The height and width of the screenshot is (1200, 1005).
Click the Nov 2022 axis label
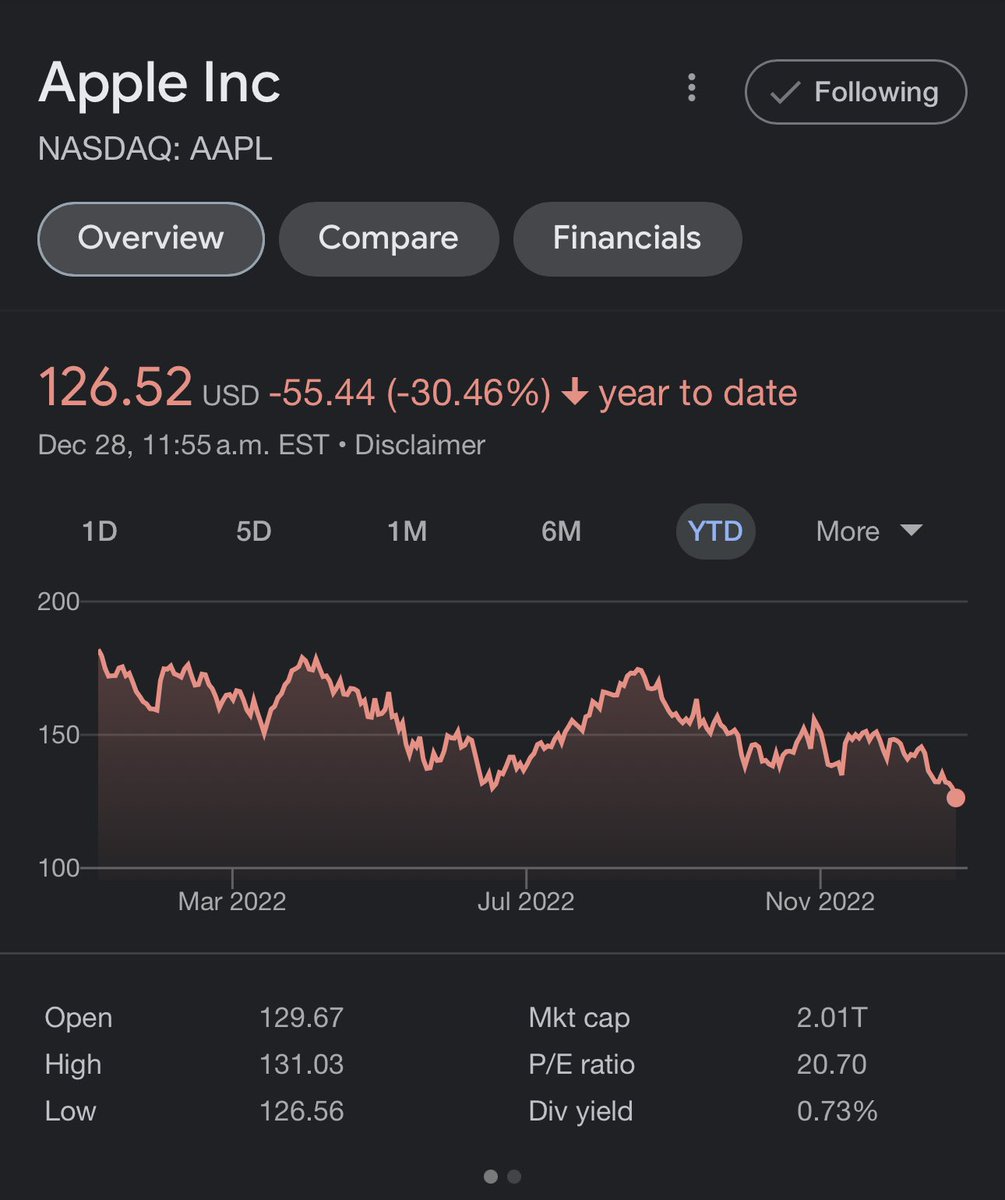820,901
